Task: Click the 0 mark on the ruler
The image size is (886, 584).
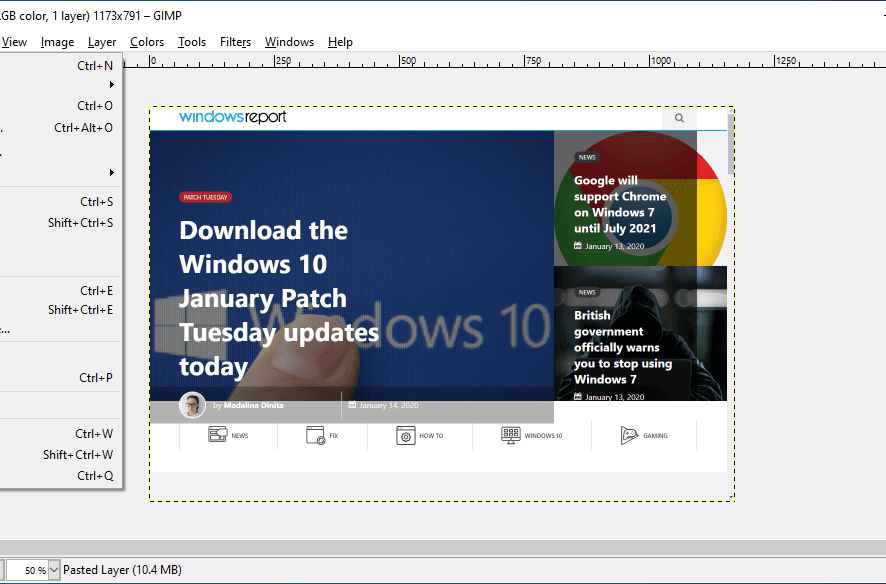Action: pyautogui.click(x=153, y=60)
